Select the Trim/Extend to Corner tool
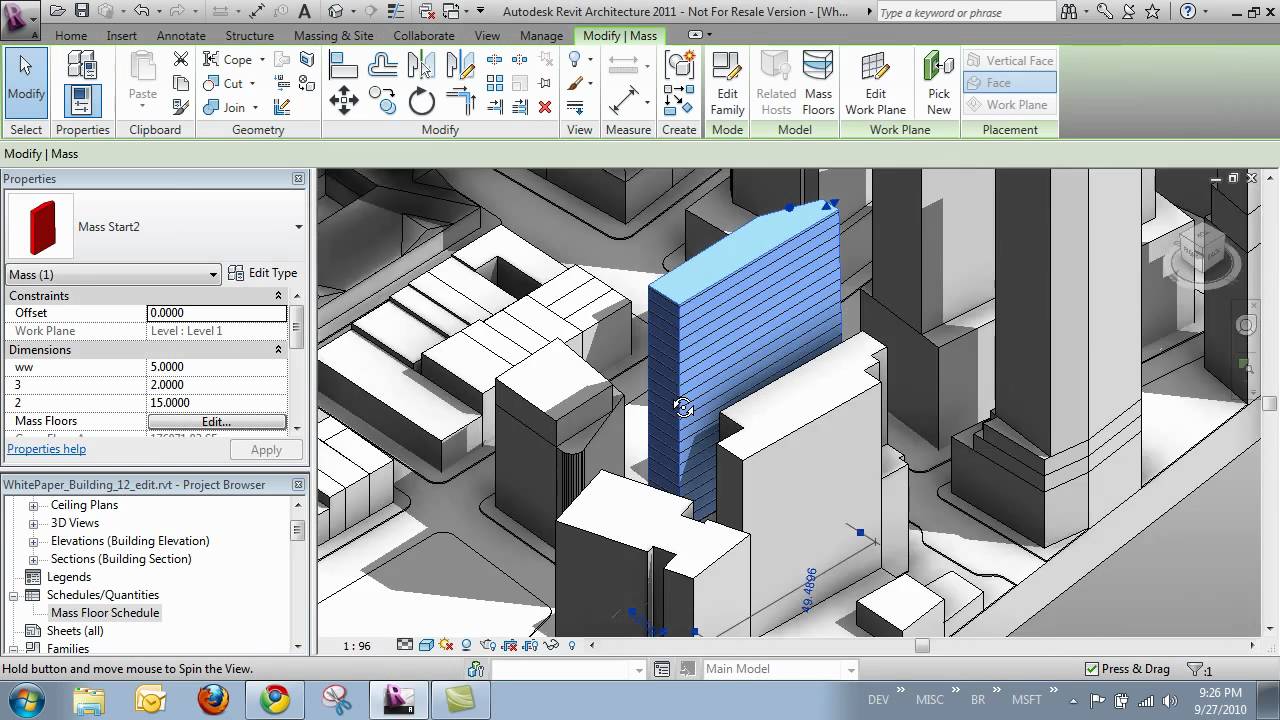 460,100
